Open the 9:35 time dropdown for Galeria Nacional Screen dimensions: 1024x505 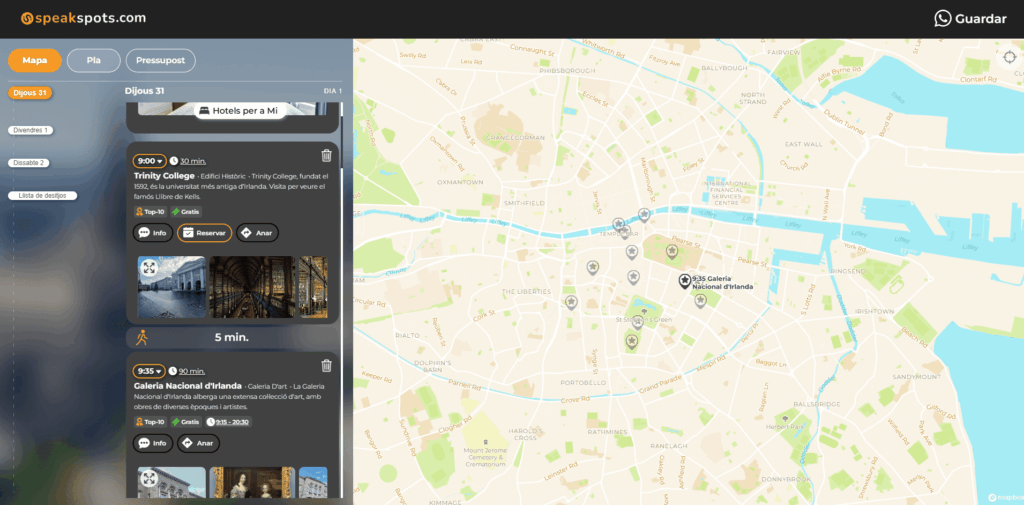pyautogui.click(x=150, y=371)
